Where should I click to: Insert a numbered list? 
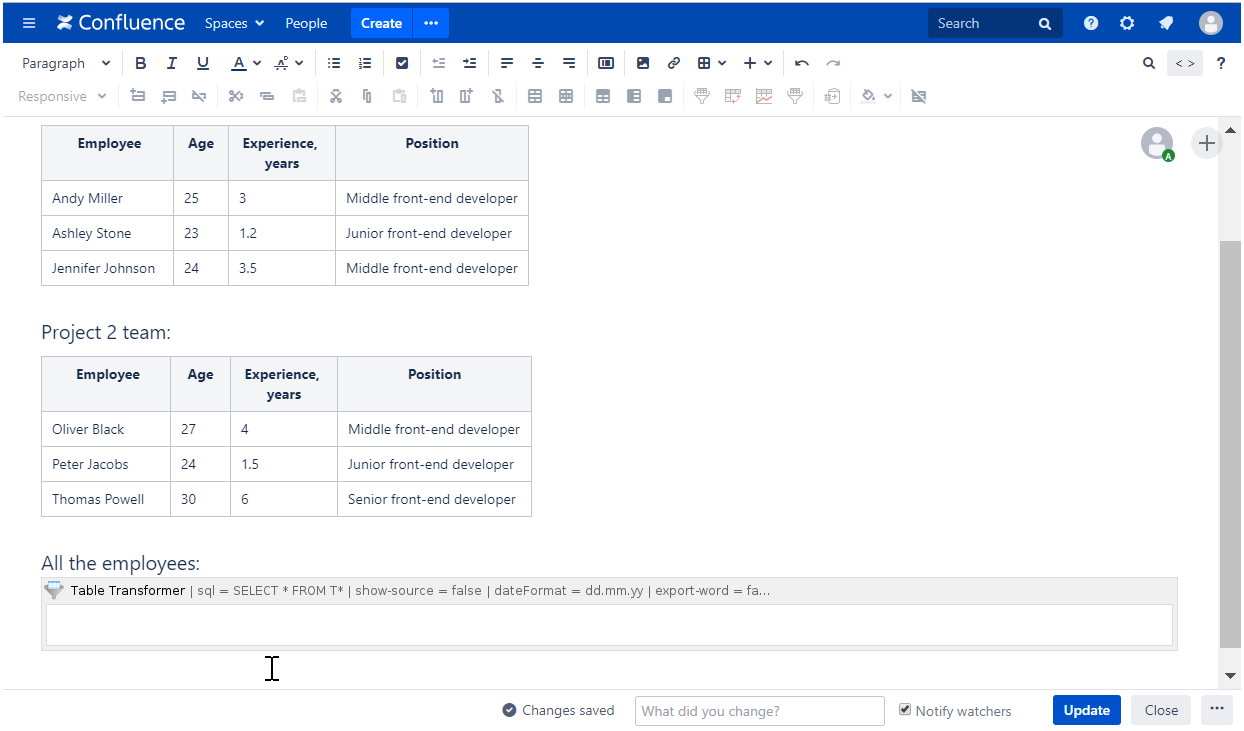click(365, 63)
